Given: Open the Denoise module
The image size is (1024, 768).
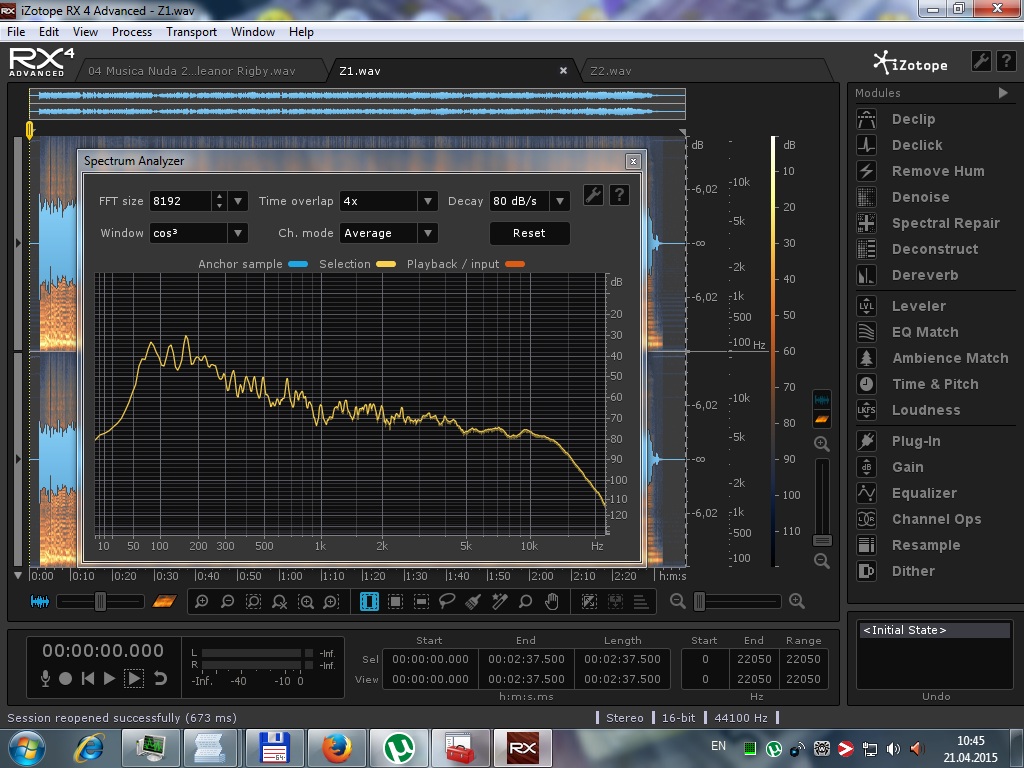Looking at the screenshot, I should tap(920, 197).
